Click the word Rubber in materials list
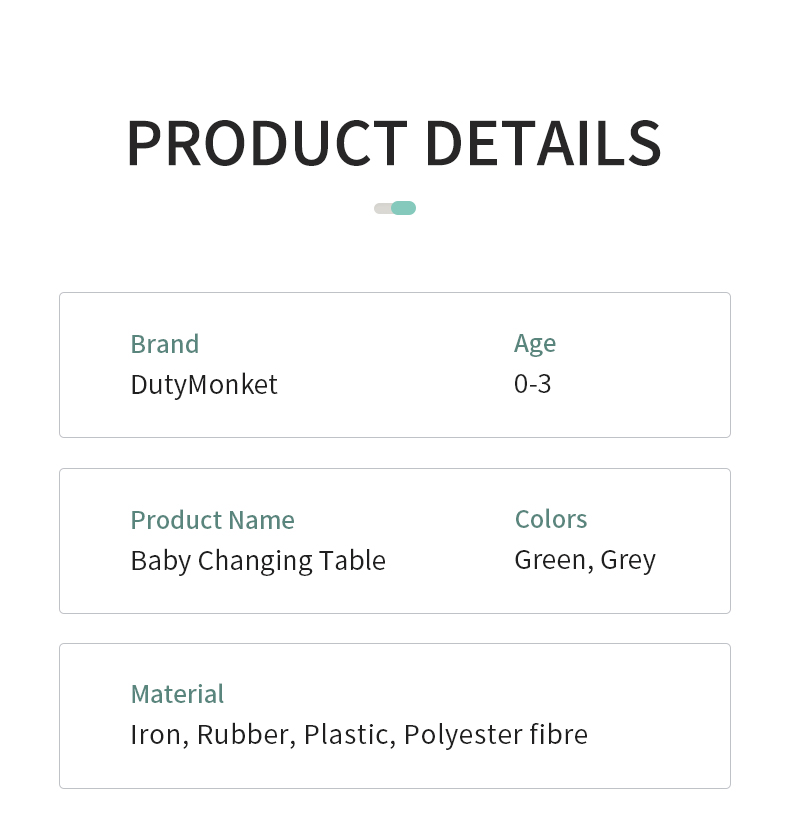Image resolution: width=790 pixels, height=835 pixels. (x=245, y=735)
